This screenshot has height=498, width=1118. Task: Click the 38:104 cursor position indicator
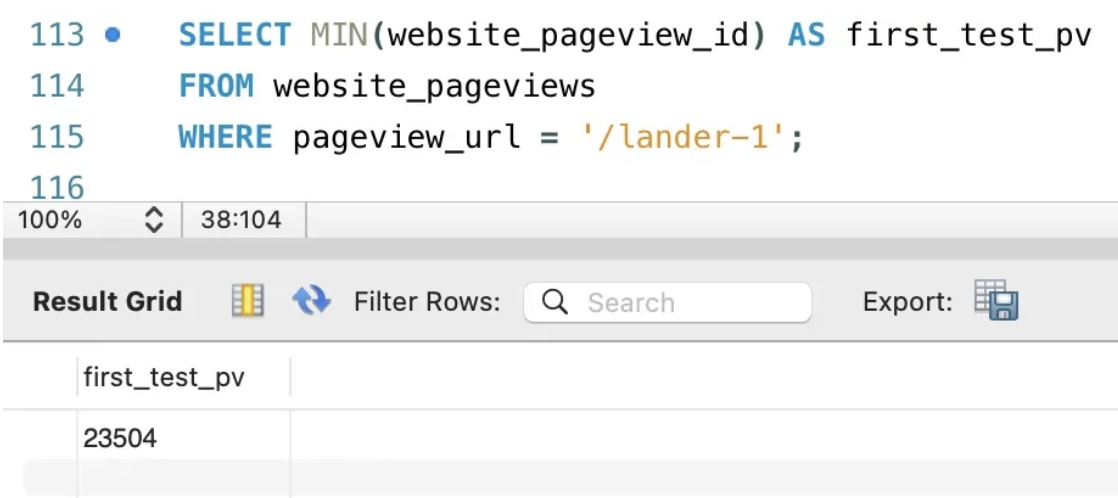tap(241, 220)
